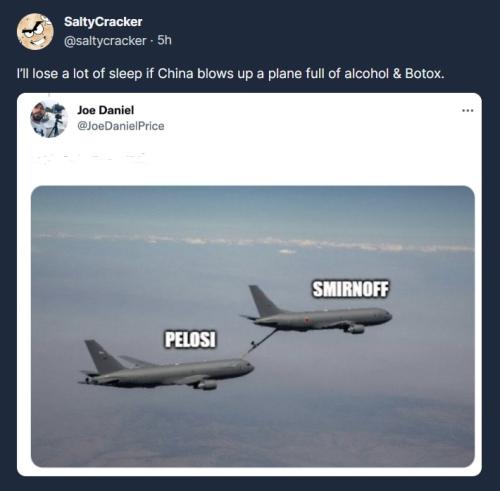Click the upper tanker plane in image
The height and width of the screenshot is (491, 500).
[x=316, y=312]
